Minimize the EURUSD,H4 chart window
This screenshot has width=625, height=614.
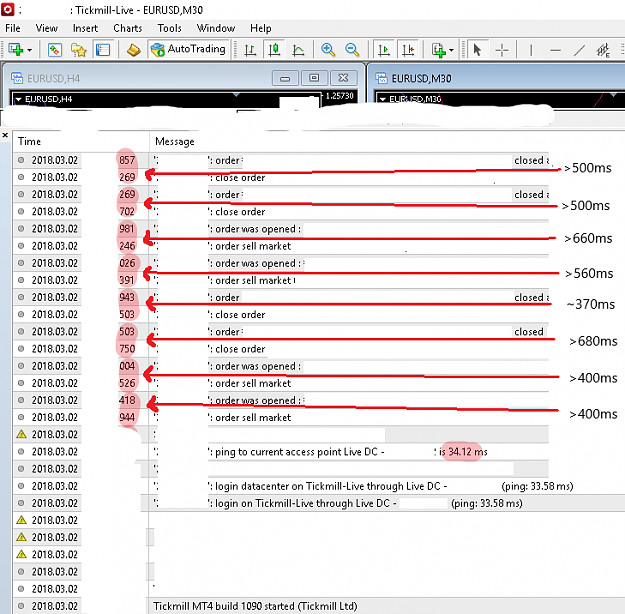[x=285, y=78]
